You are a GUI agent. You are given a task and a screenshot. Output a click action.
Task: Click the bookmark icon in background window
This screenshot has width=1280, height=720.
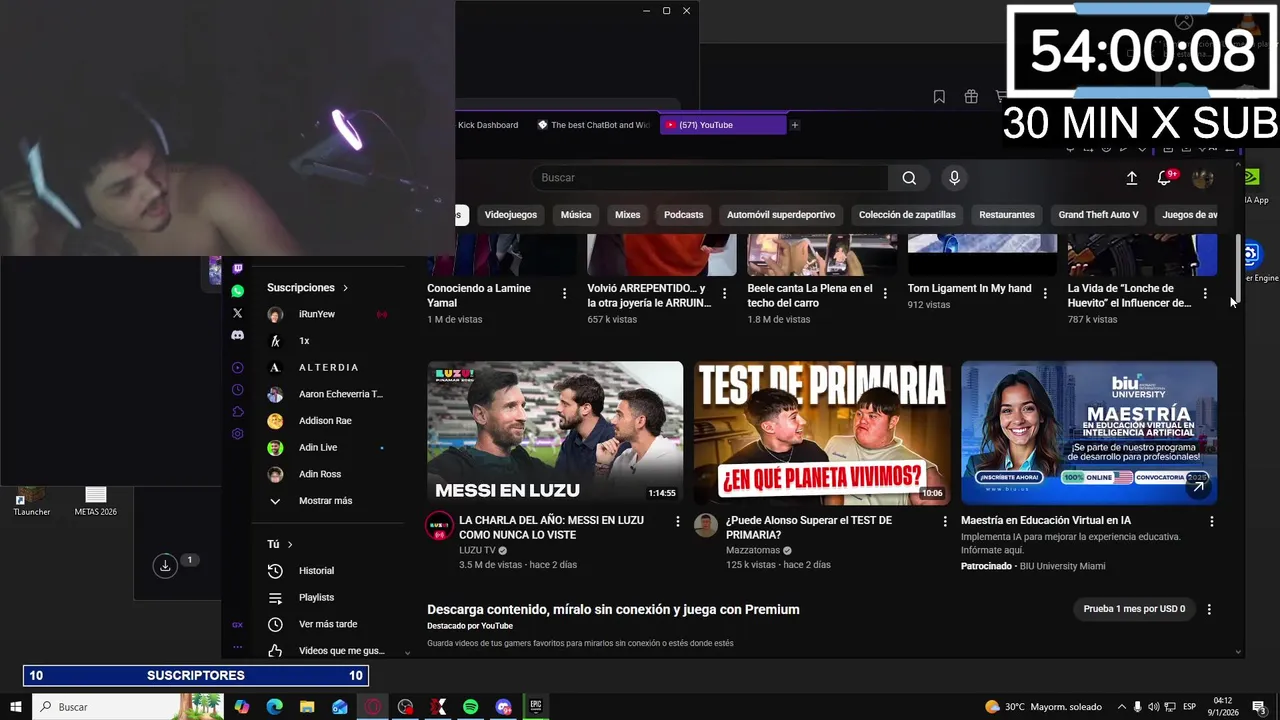pyautogui.click(x=939, y=97)
